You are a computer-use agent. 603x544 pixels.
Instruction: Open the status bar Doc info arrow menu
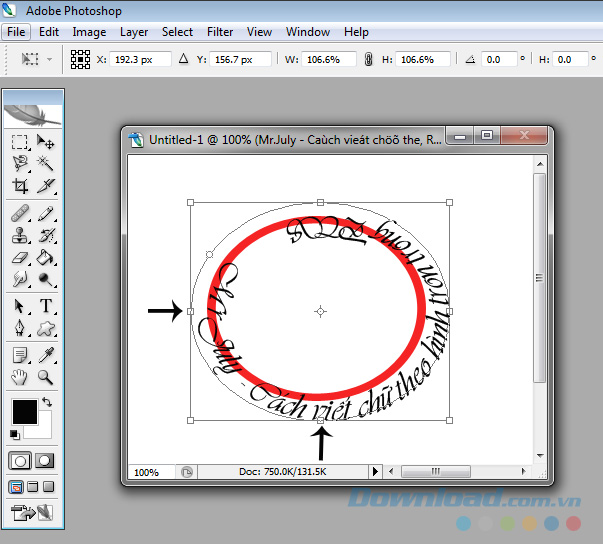[x=376, y=471]
